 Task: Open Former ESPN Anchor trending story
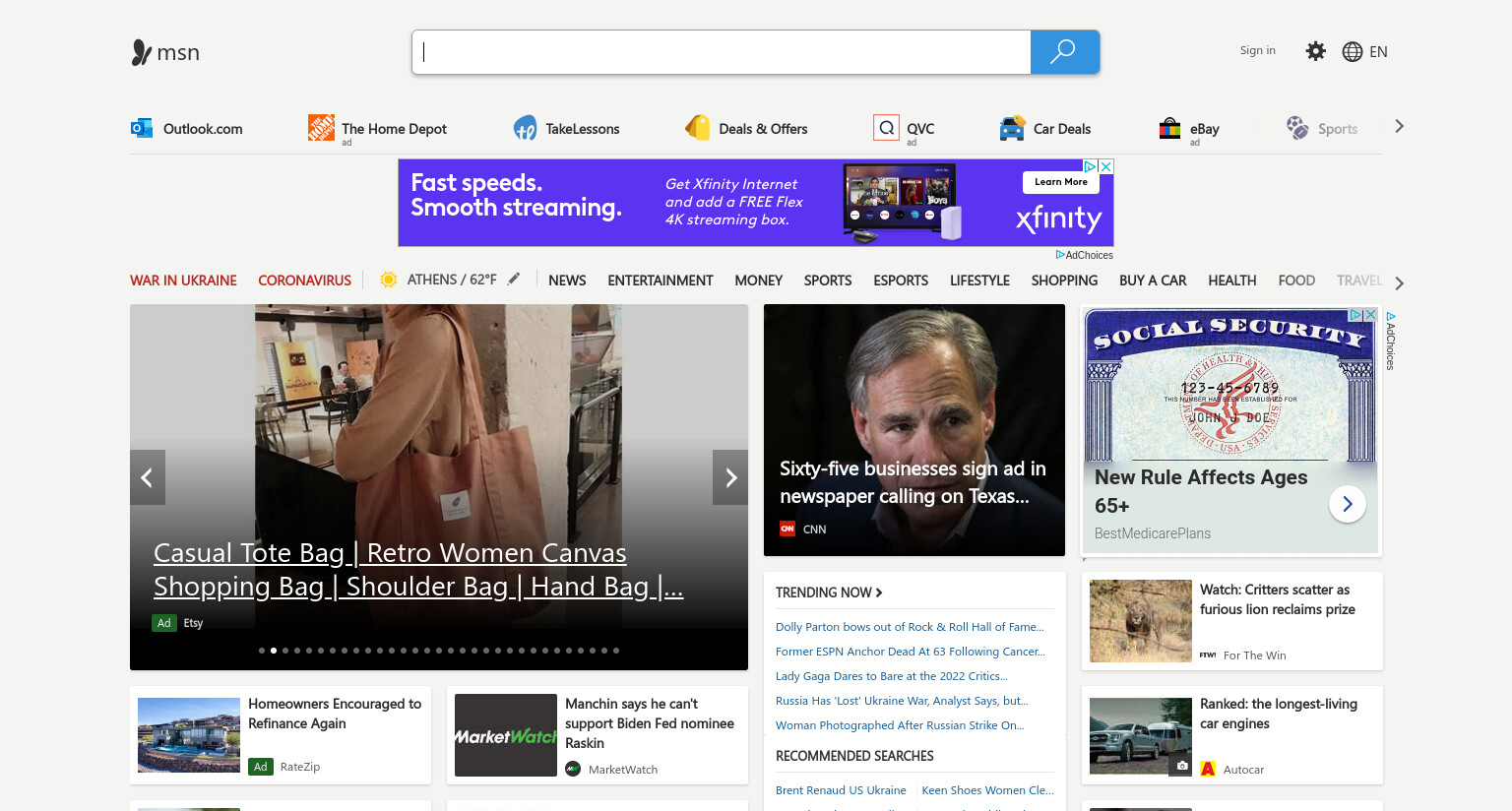pos(911,652)
